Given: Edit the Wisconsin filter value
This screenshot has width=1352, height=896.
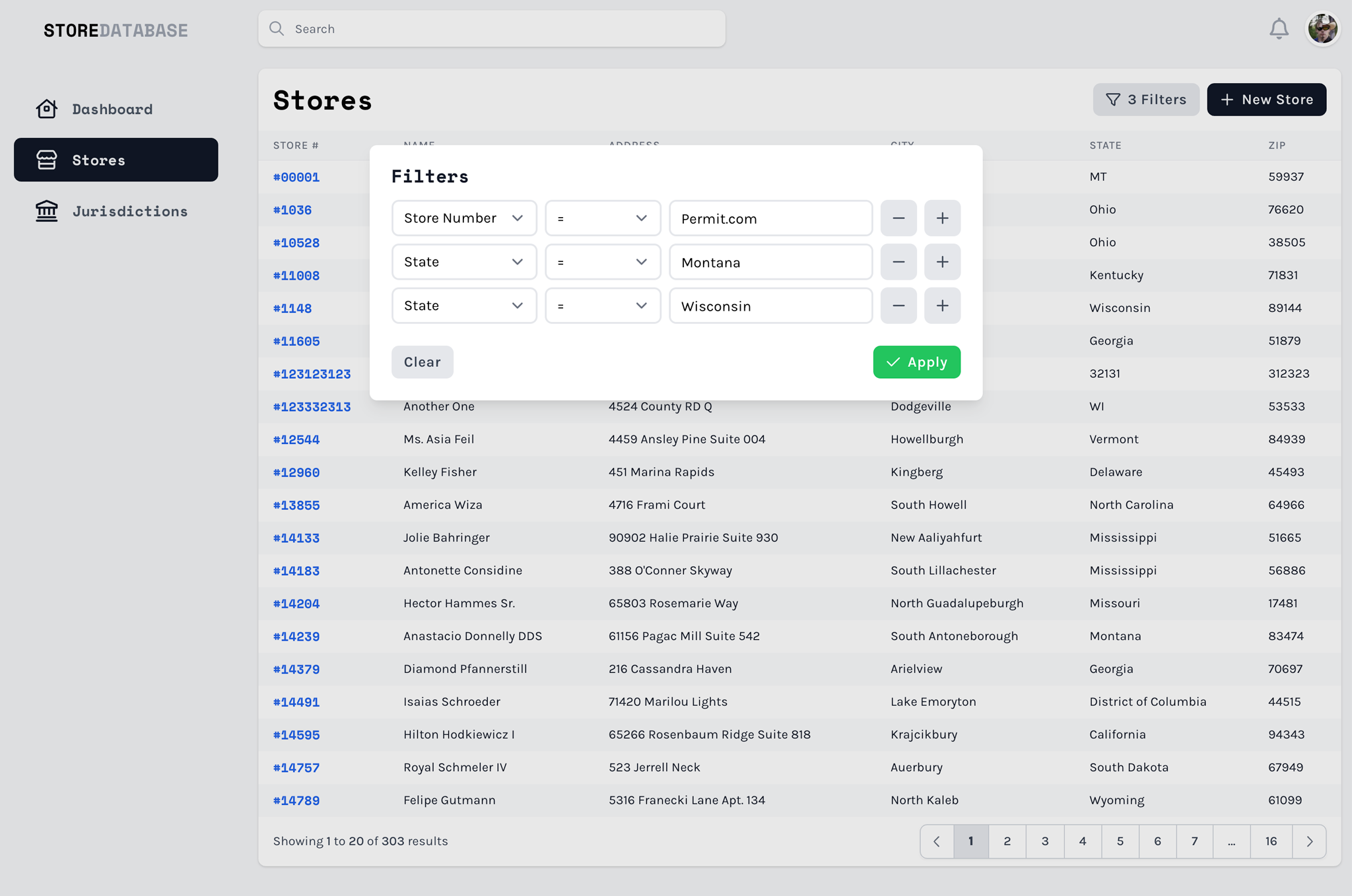Looking at the screenshot, I should point(770,305).
